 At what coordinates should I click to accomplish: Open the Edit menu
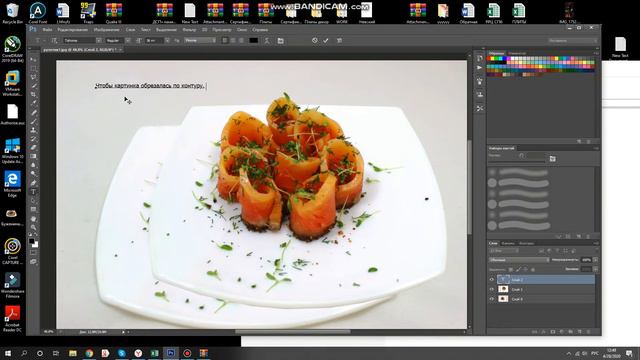pos(73,30)
